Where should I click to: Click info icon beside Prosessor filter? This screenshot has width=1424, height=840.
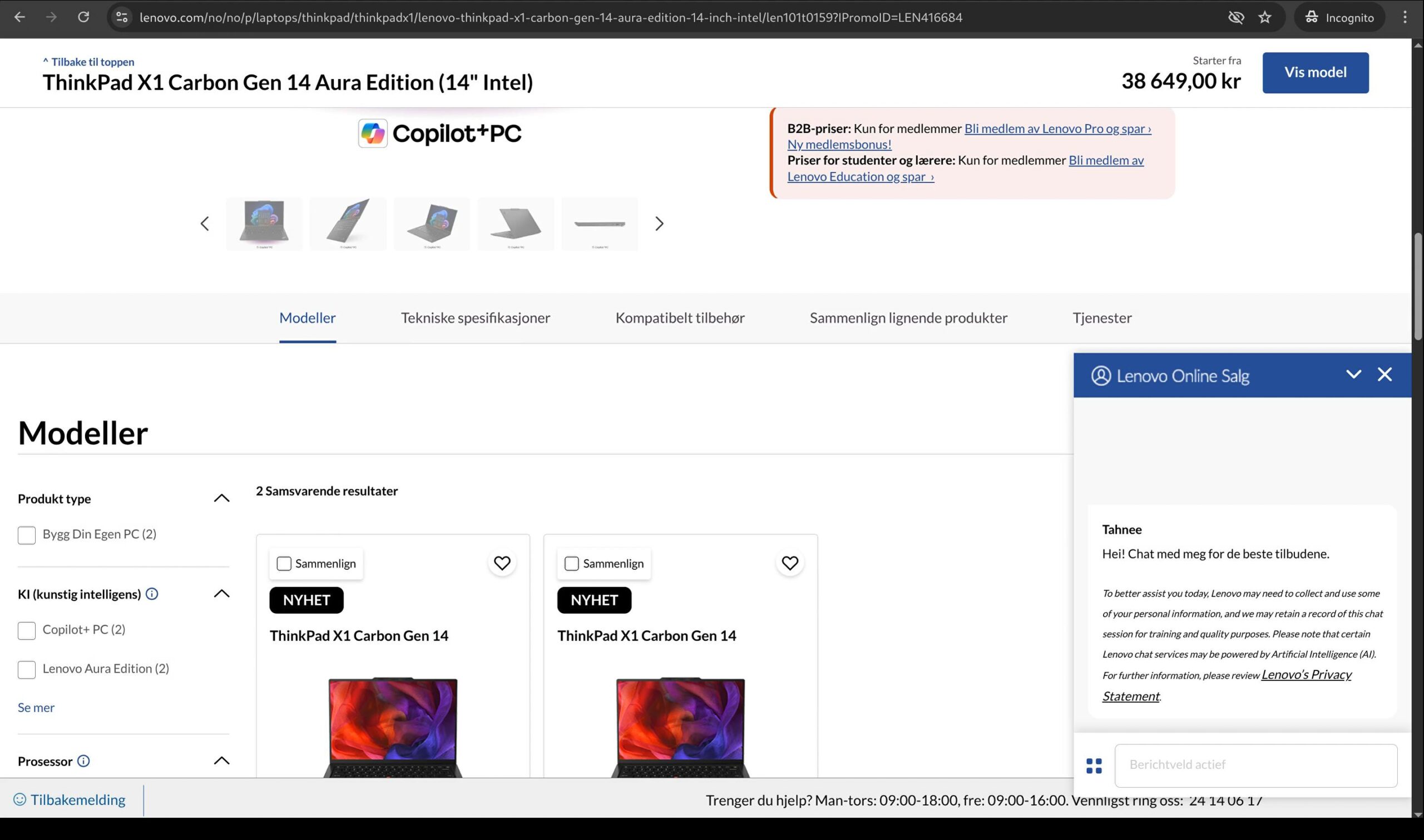[x=83, y=761]
